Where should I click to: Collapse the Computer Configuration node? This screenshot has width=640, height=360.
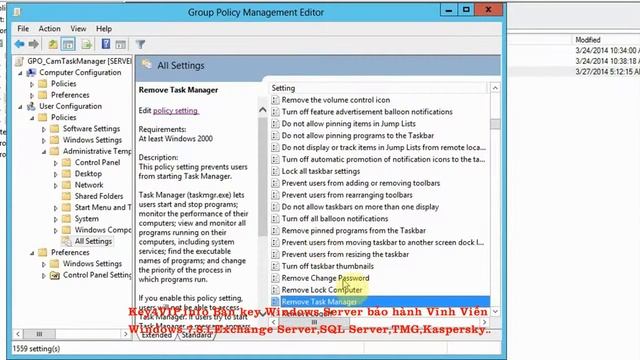tap(20, 73)
